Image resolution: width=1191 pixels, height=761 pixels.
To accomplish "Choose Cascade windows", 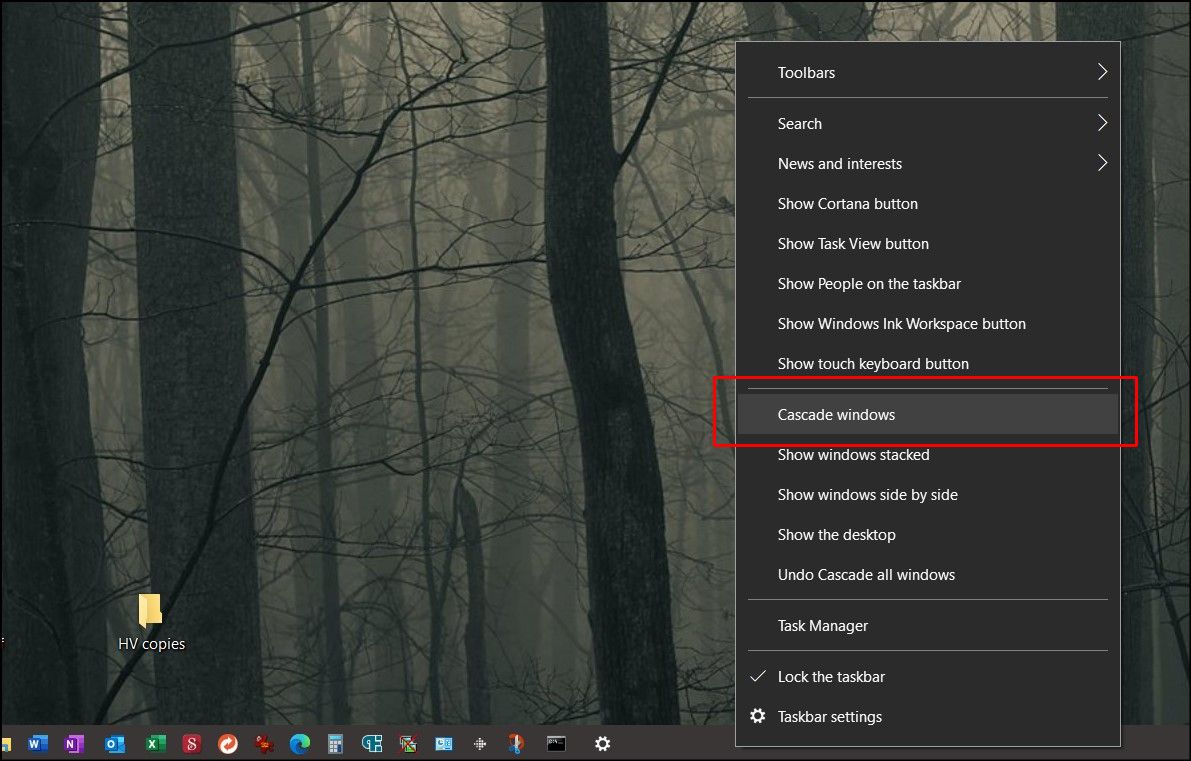I will [x=928, y=415].
